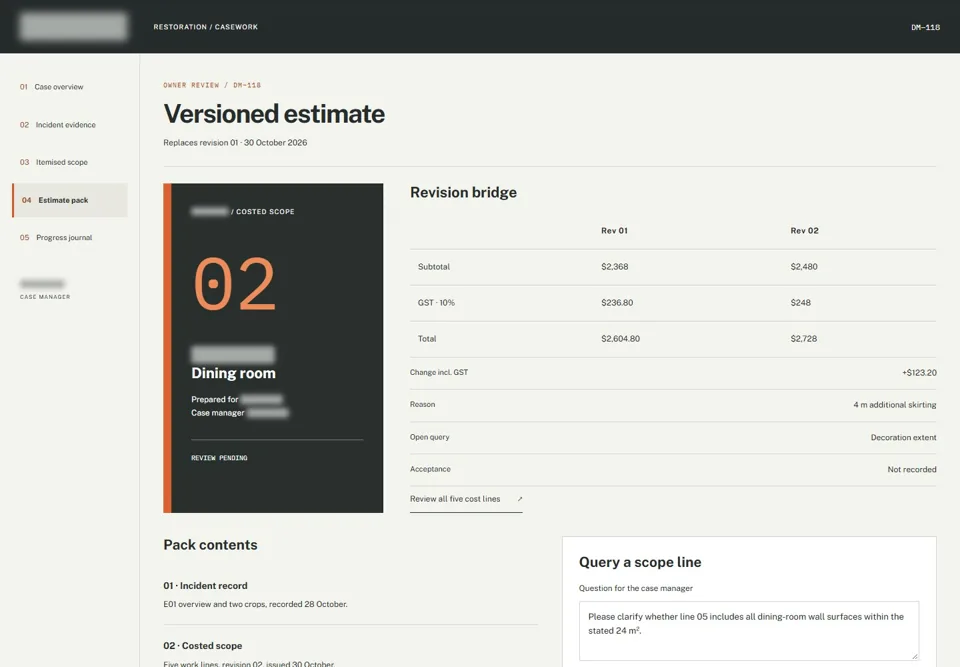This screenshot has height=667, width=960.
Task: Click the OWNER REVIEW / DM-118 breadcrumb
Action: [x=212, y=85]
